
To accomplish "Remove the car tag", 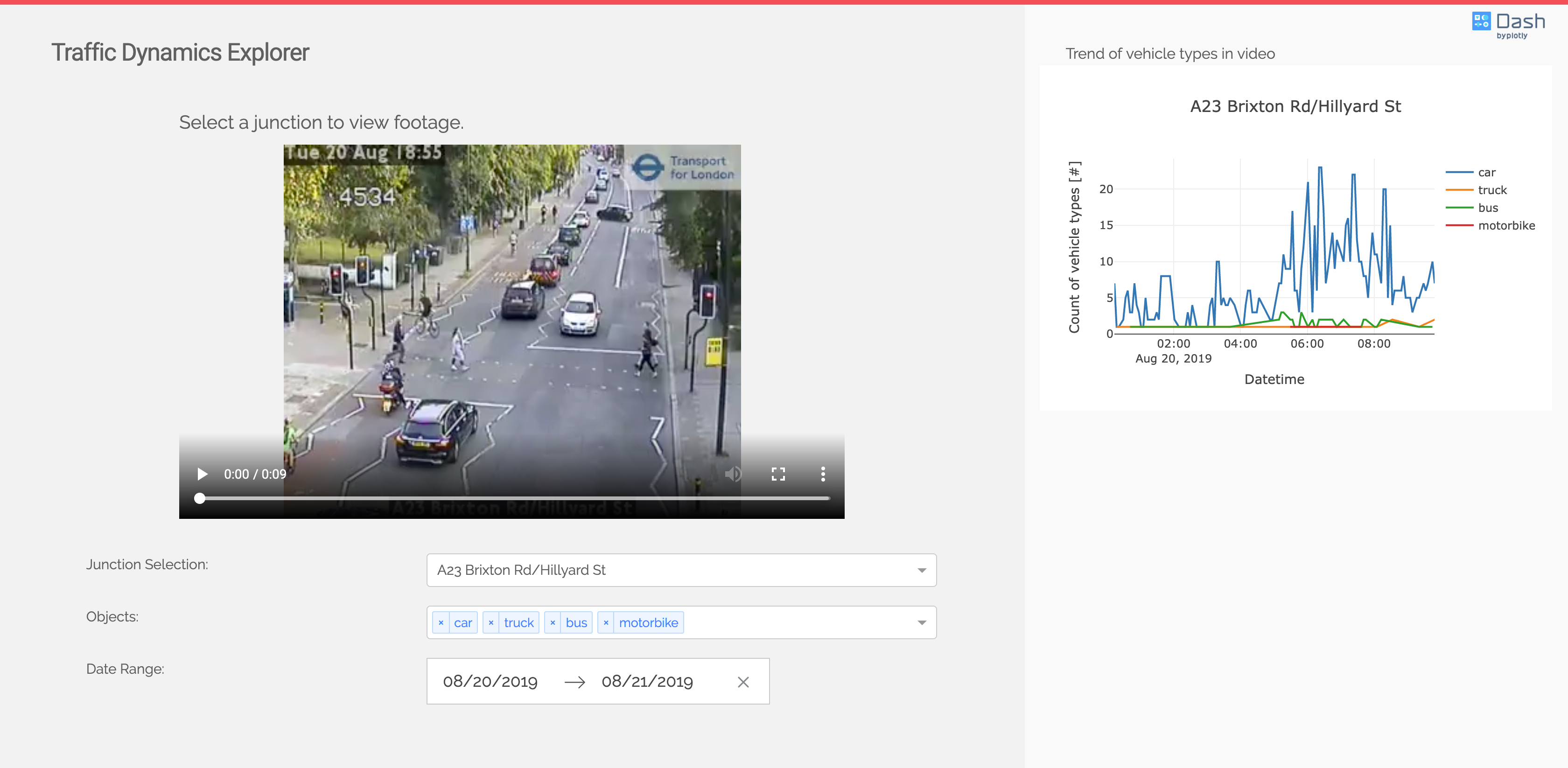I will click(441, 622).
